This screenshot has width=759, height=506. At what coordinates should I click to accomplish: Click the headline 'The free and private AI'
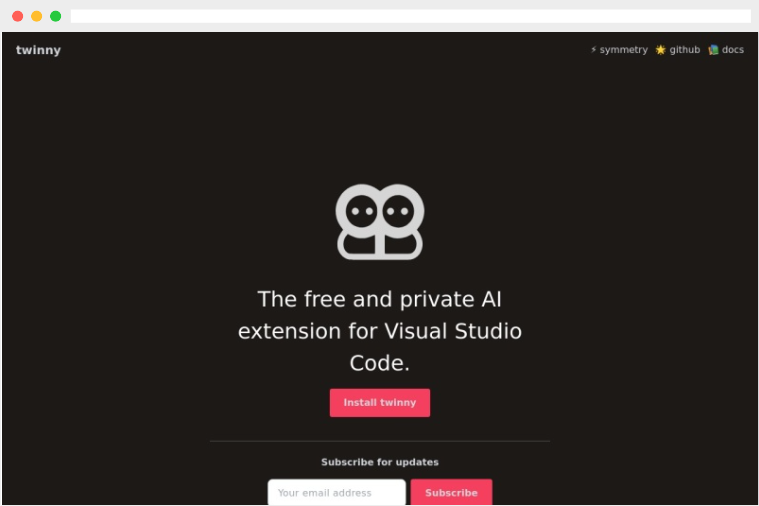click(380, 299)
